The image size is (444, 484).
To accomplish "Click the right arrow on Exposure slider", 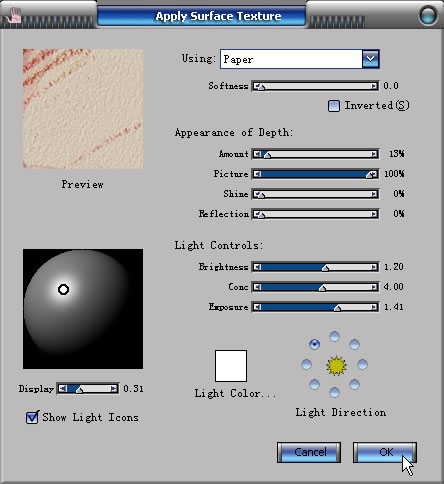I will coord(374,307).
